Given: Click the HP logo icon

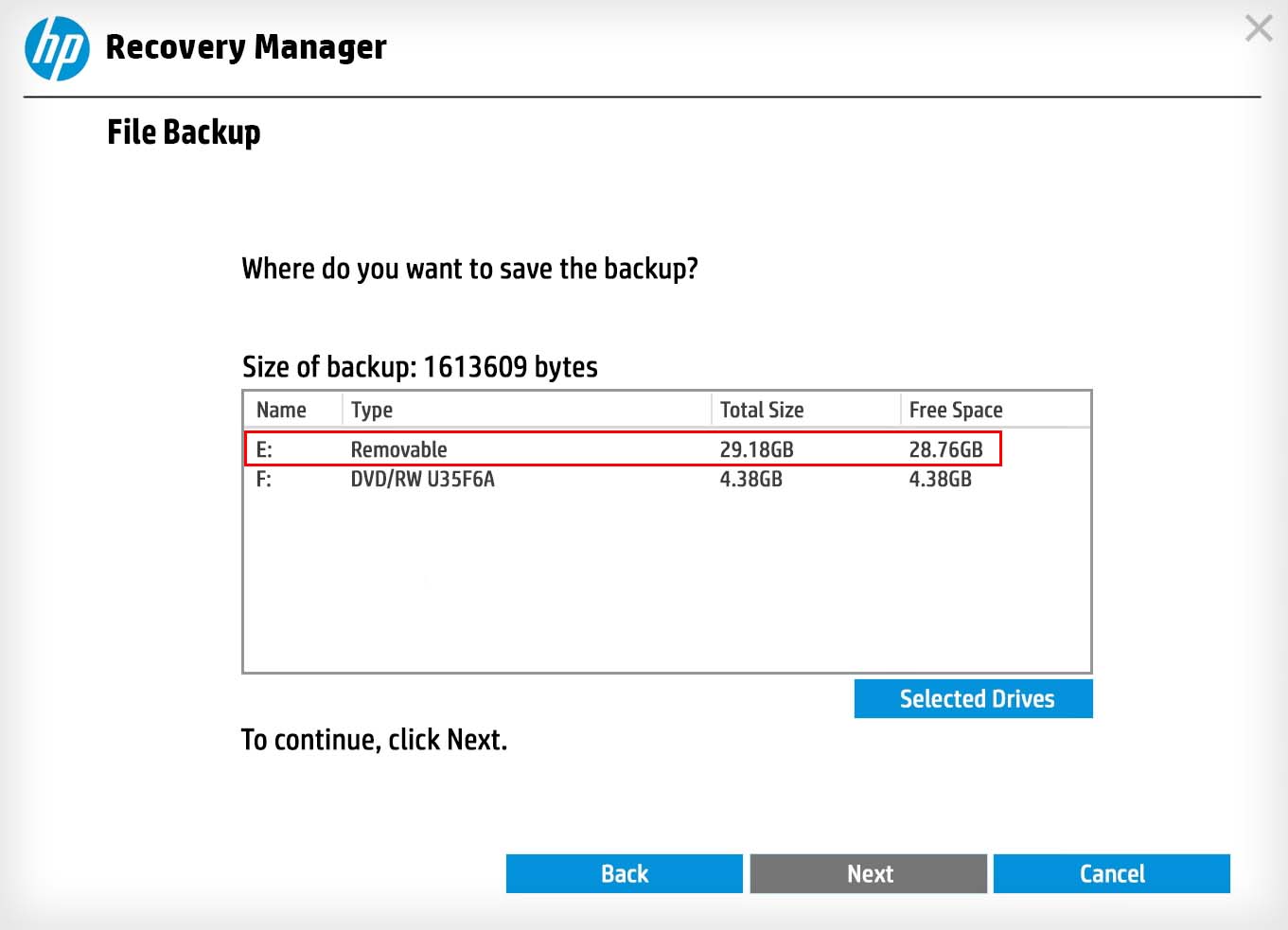Looking at the screenshot, I should tap(57, 48).
